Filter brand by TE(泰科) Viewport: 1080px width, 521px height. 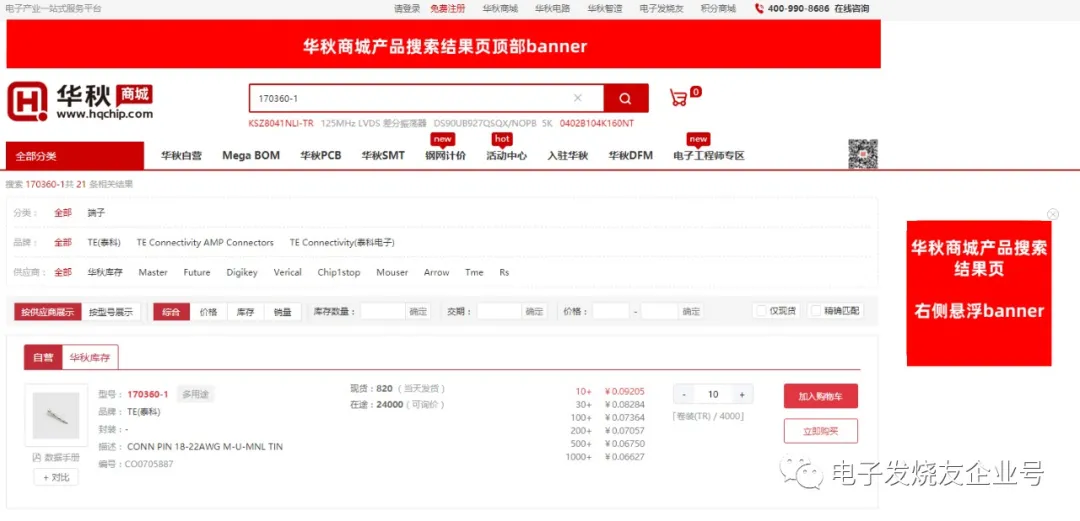tap(104, 243)
